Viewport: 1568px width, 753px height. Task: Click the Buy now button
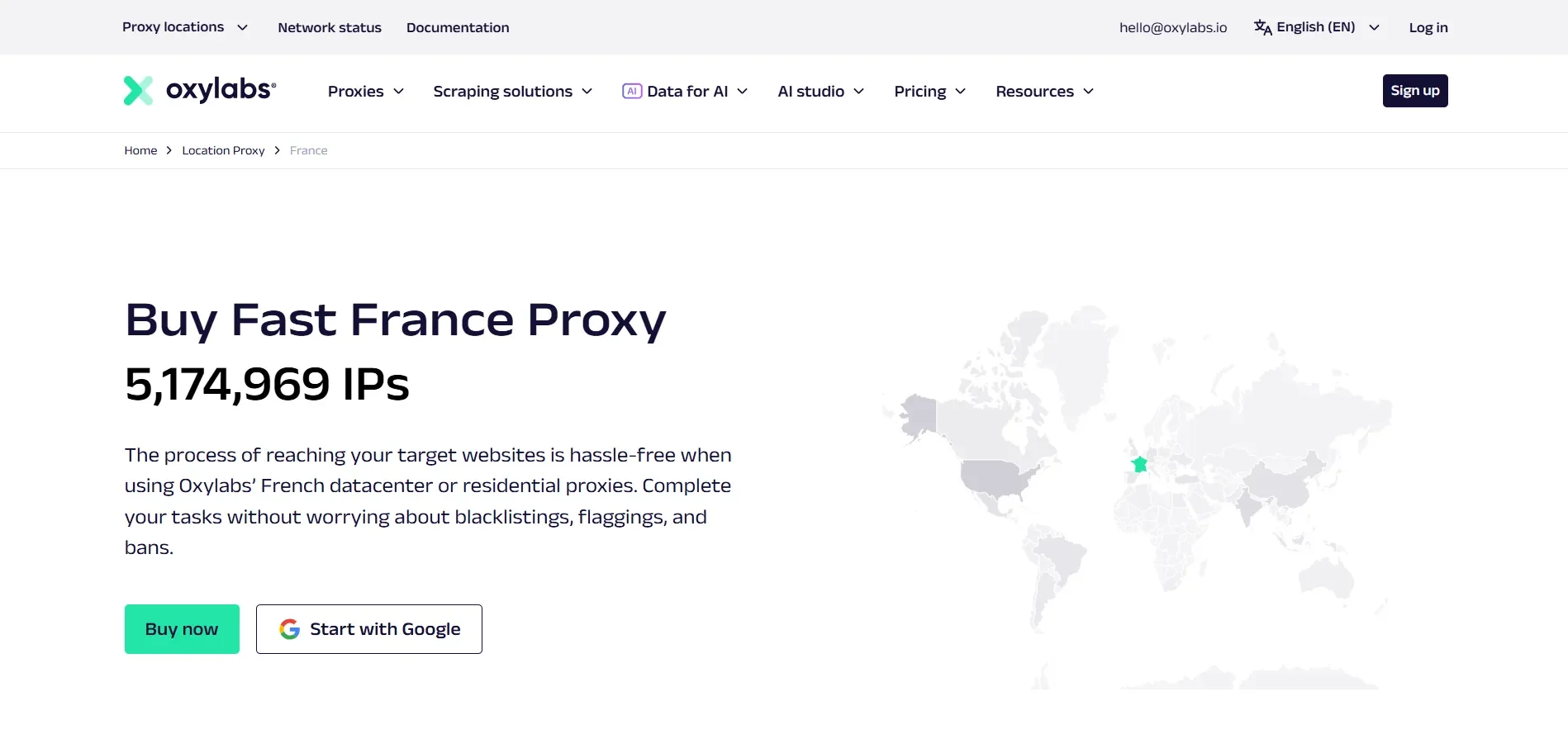pos(181,628)
